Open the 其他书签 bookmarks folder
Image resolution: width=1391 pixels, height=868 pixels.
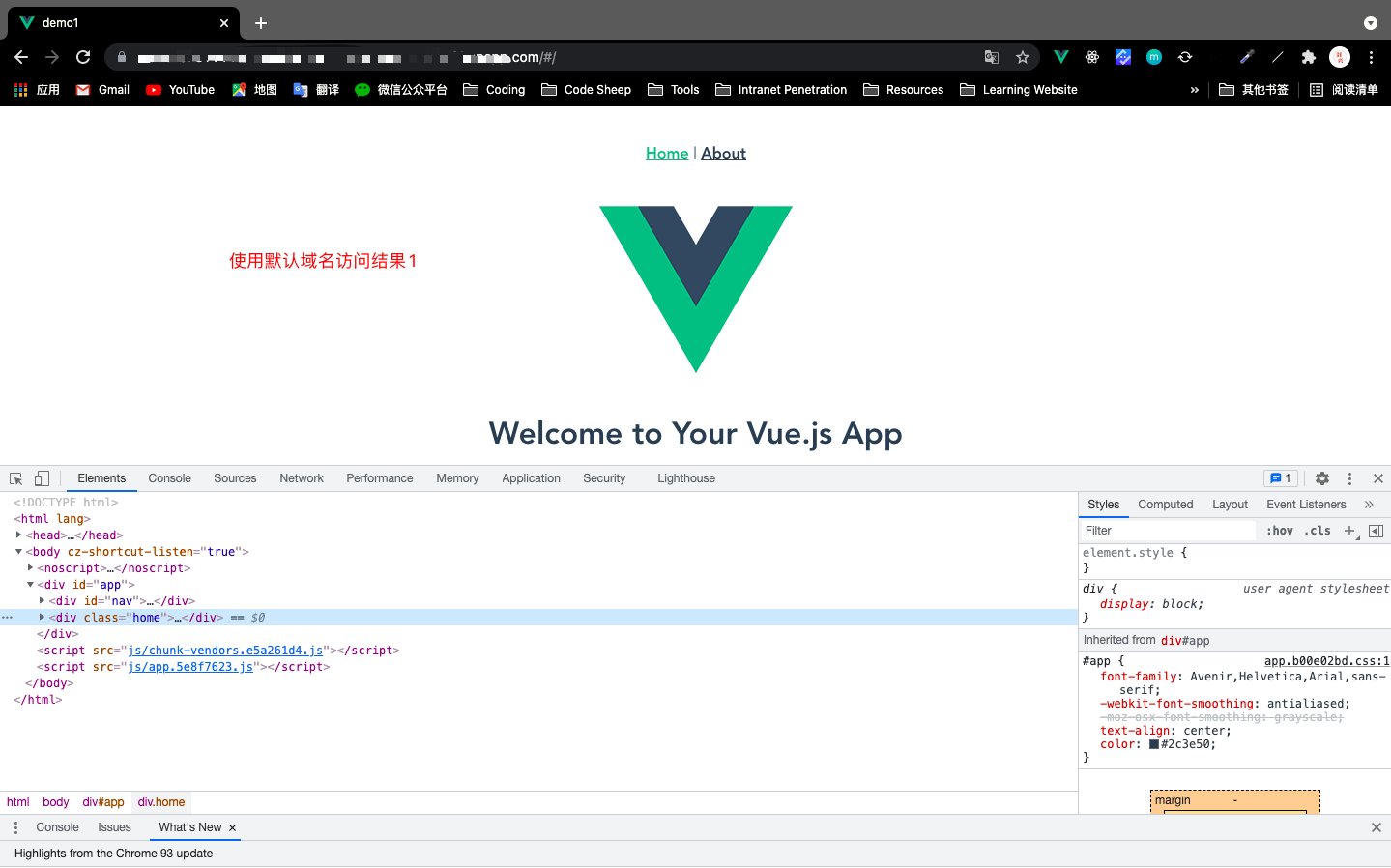[1254, 90]
